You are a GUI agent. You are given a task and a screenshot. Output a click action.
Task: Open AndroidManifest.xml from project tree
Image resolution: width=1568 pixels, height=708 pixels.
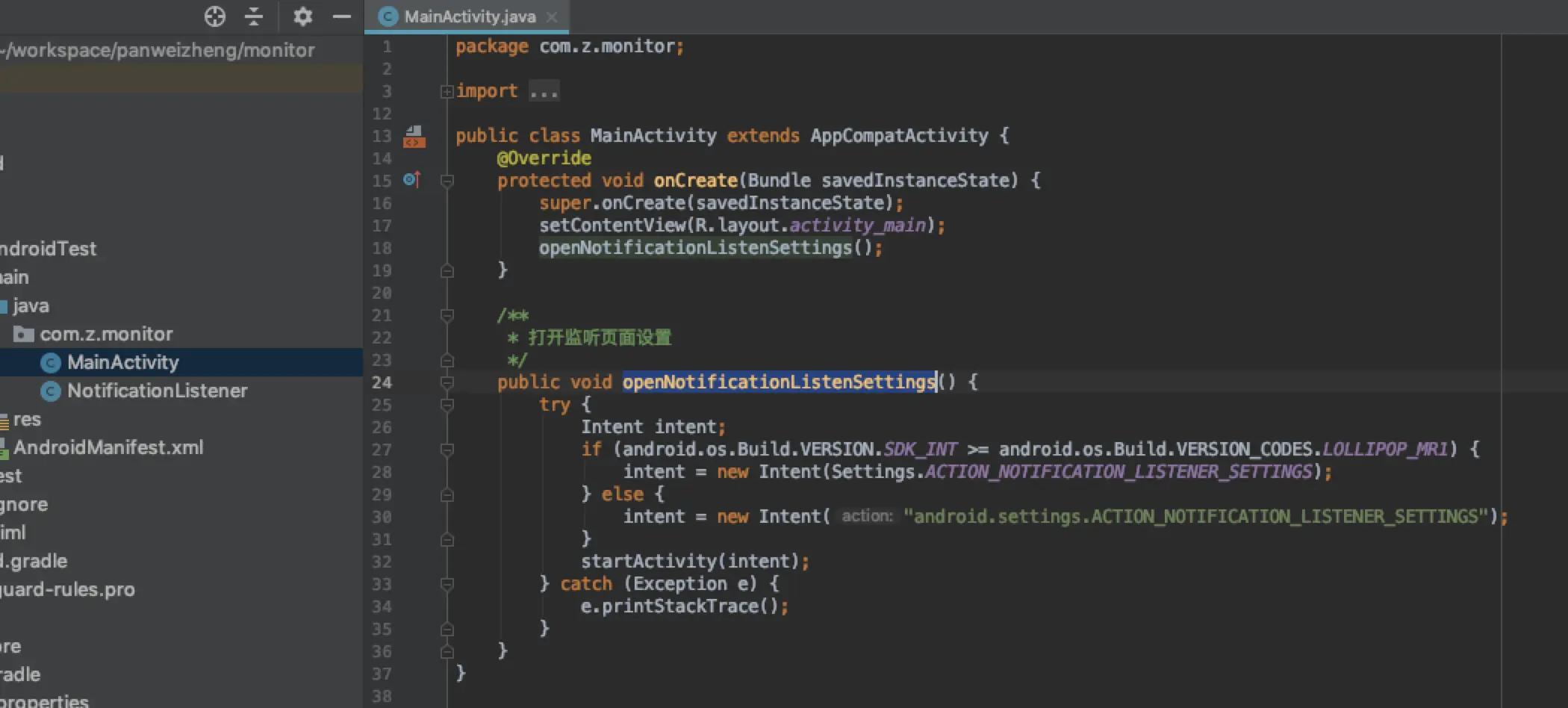(108, 447)
